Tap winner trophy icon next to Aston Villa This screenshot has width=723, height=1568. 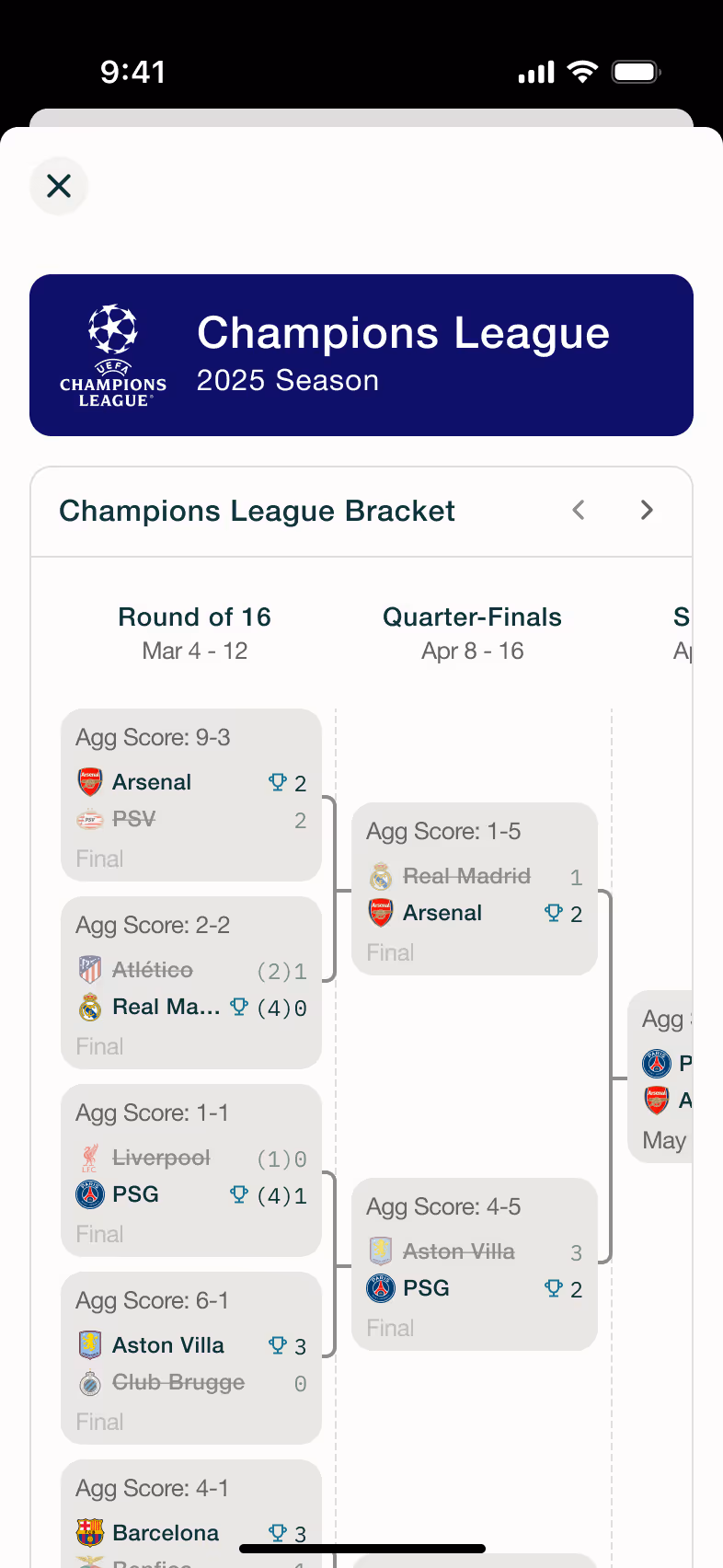[x=277, y=1345]
